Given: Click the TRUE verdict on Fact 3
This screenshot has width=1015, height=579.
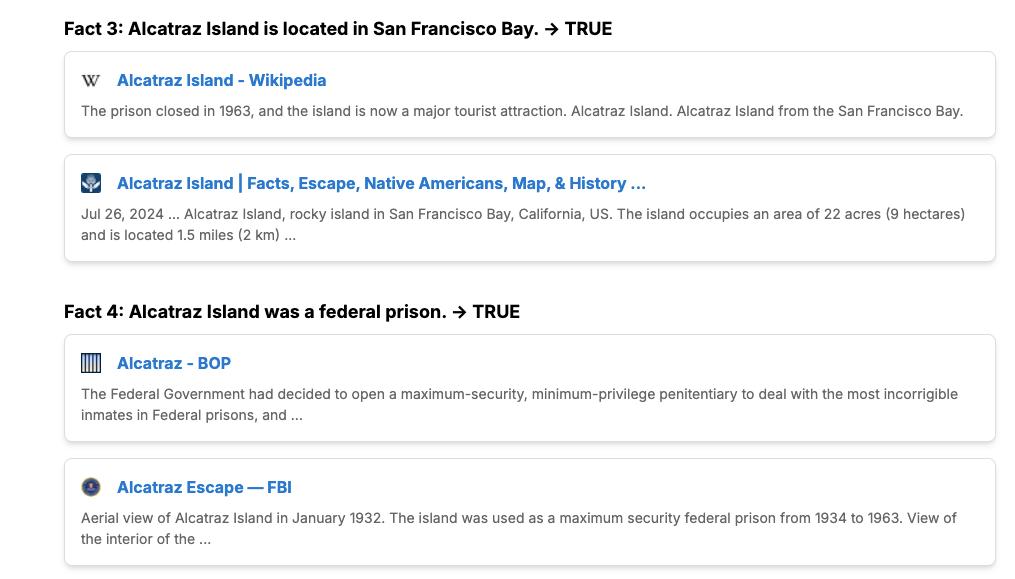Looking at the screenshot, I should pos(588,28).
